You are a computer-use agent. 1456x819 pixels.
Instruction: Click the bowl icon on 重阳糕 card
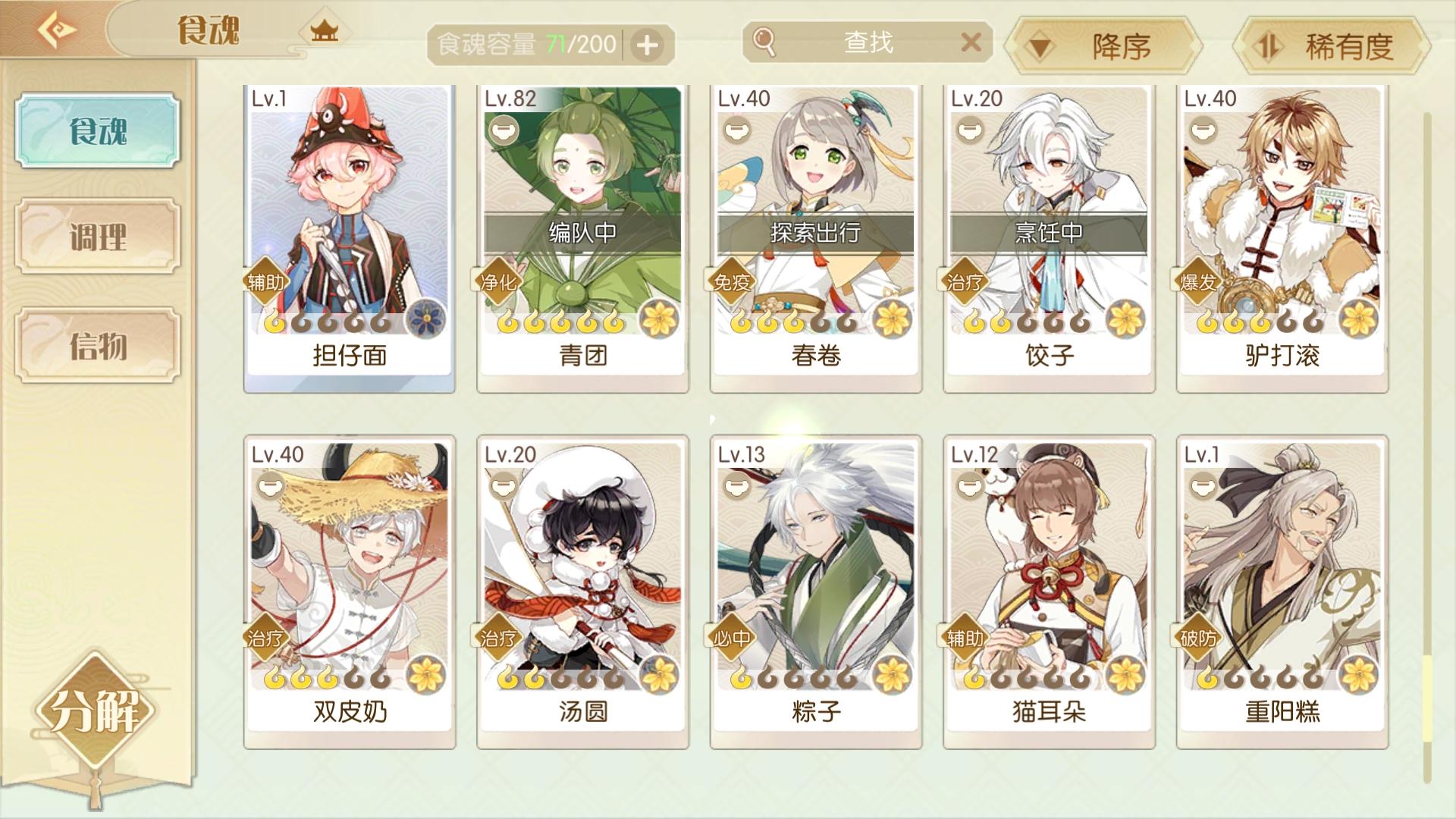(x=1203, y=485)
